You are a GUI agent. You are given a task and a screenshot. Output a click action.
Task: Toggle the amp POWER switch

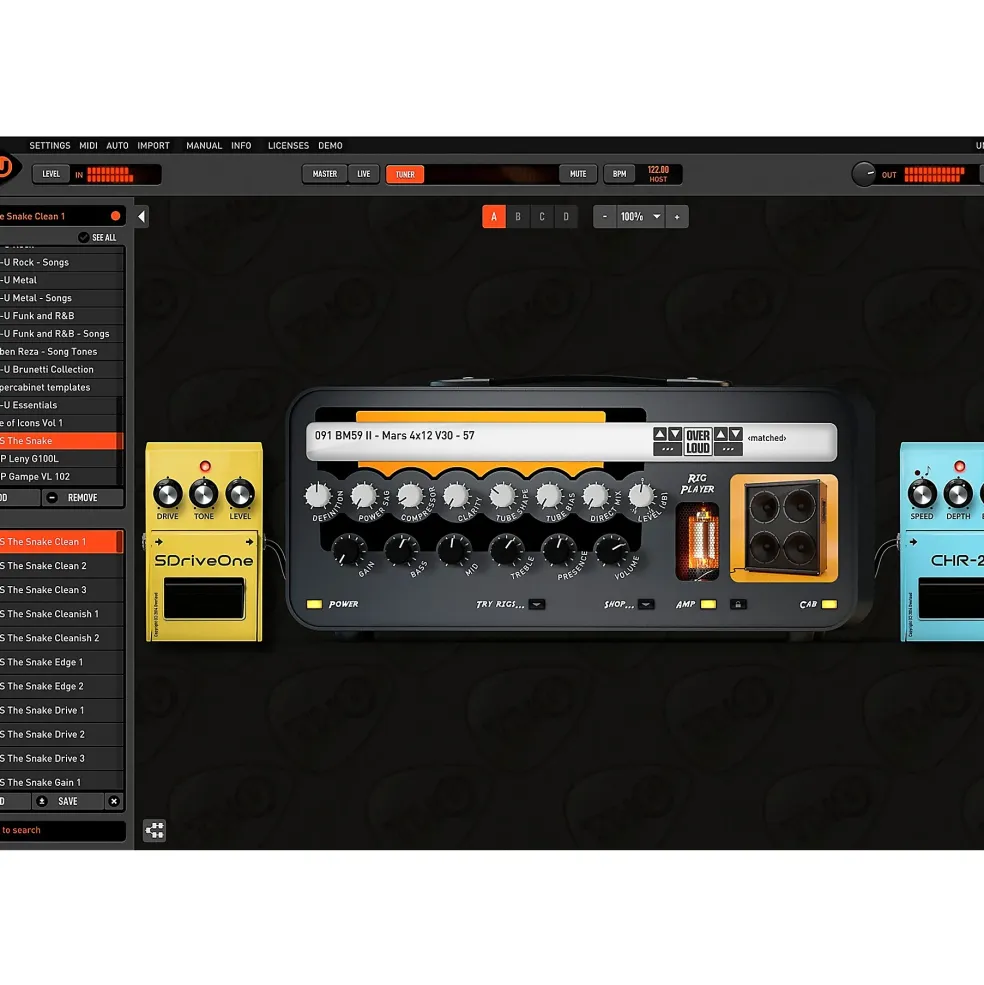coord(314,604)
